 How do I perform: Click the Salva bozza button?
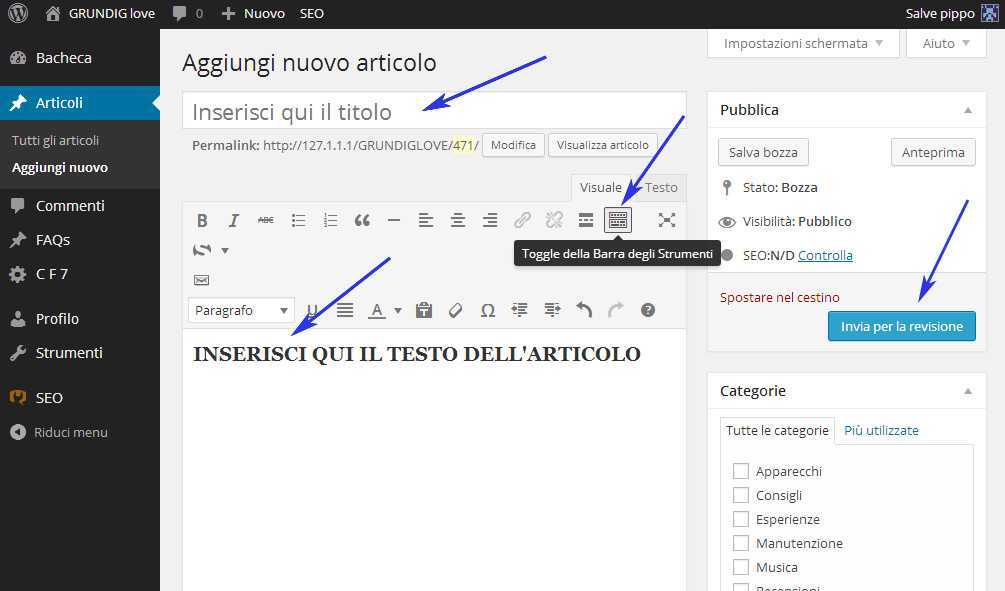(763, 152)
